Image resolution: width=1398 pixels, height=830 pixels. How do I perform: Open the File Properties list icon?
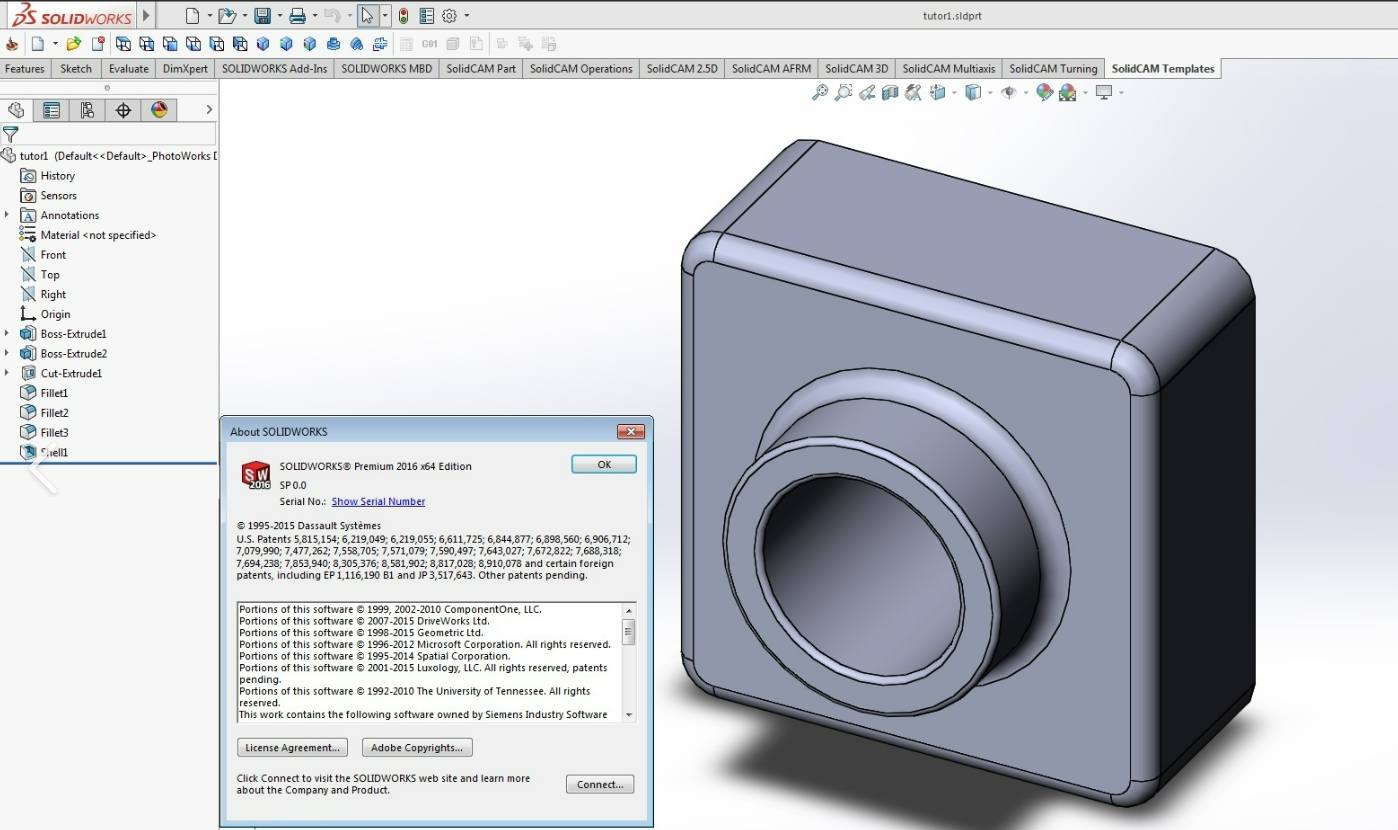pos(427,16)
